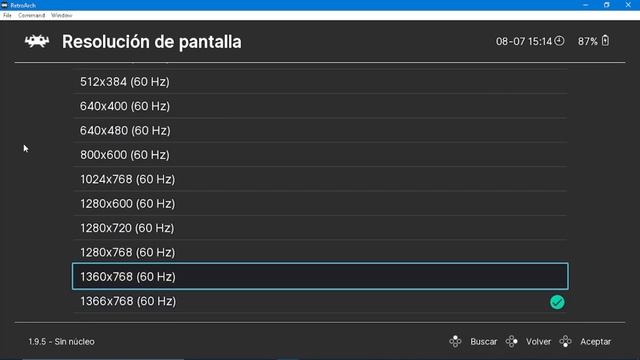Click the battery icon next to 87%
Screen dimensions: 640x360
[x=605, y=41]
